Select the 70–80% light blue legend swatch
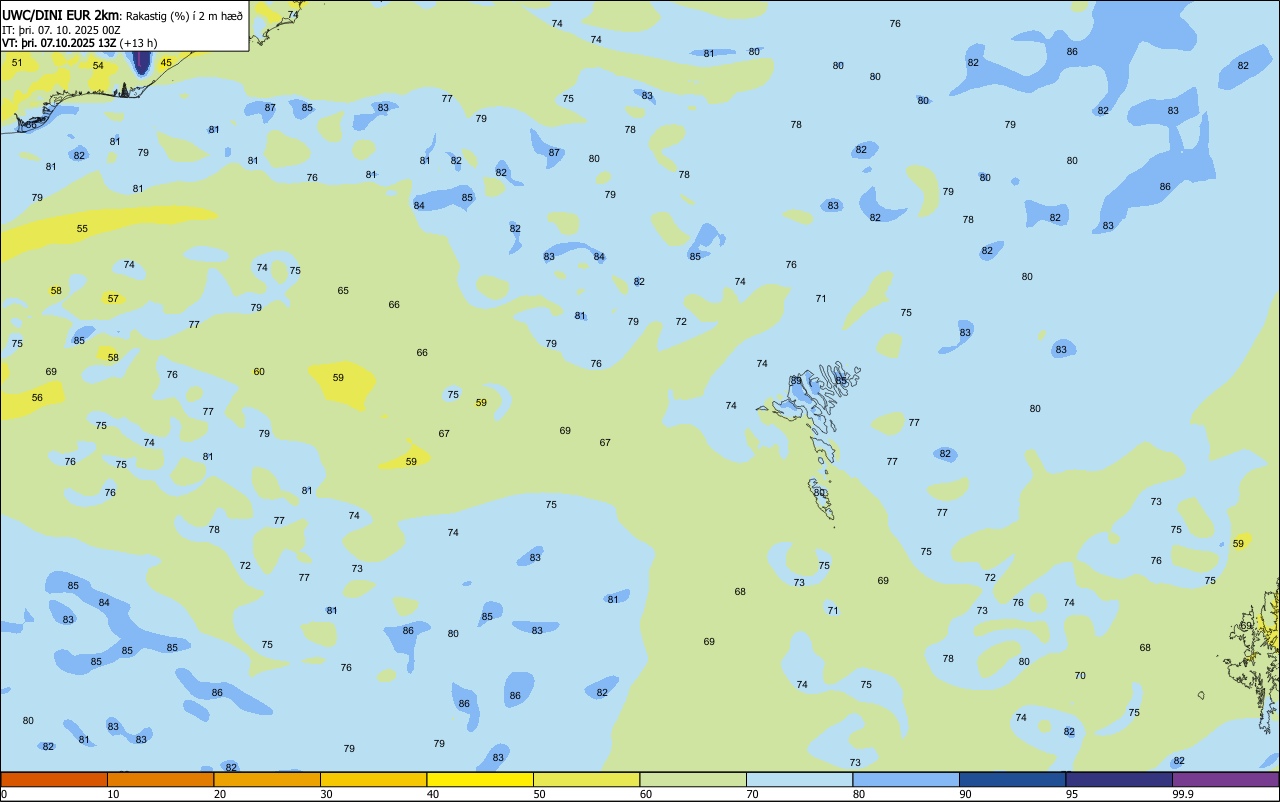Viewport: 1280px width, 802px height. (x=799, y=779)
